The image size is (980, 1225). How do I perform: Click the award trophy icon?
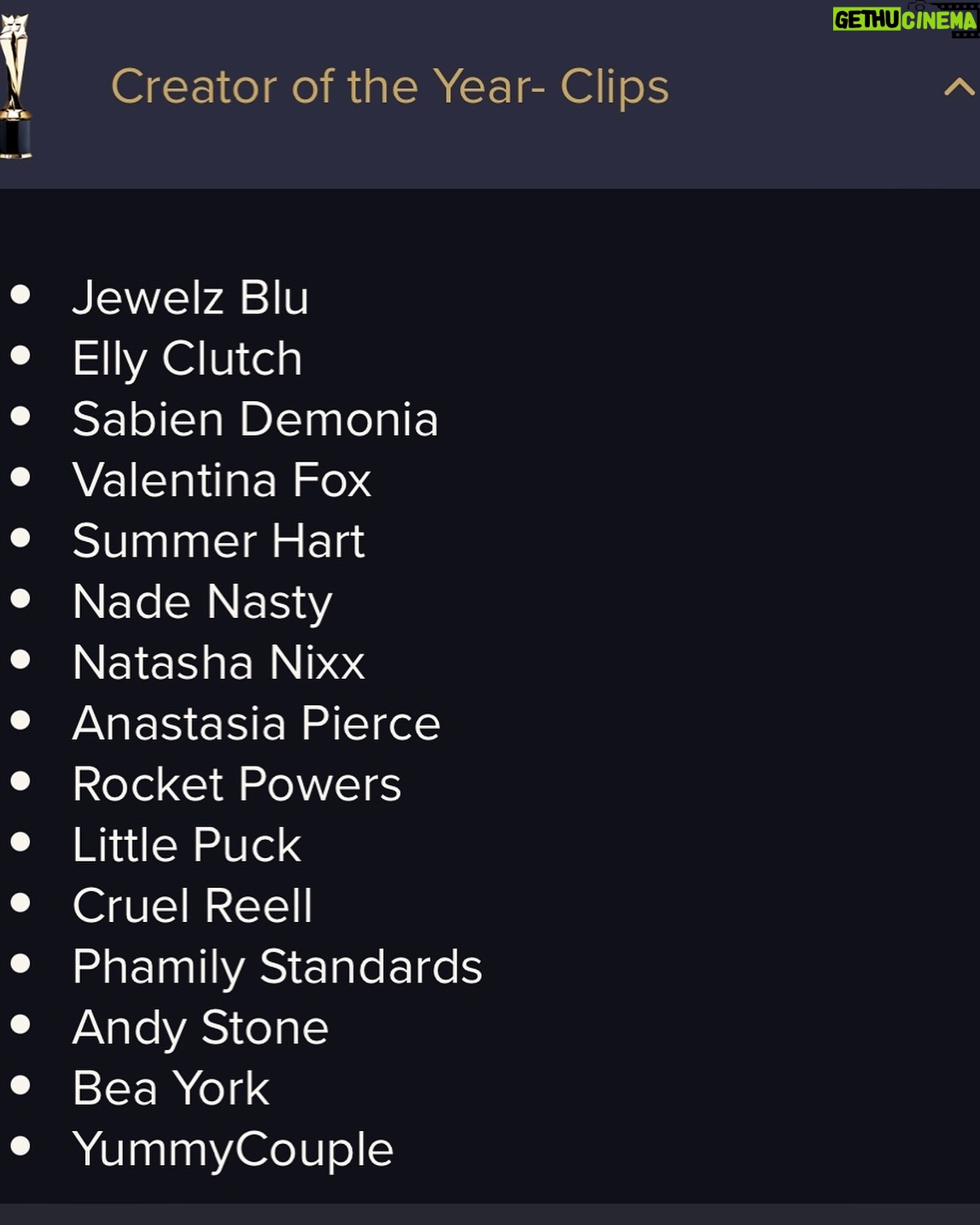[15, 86]
